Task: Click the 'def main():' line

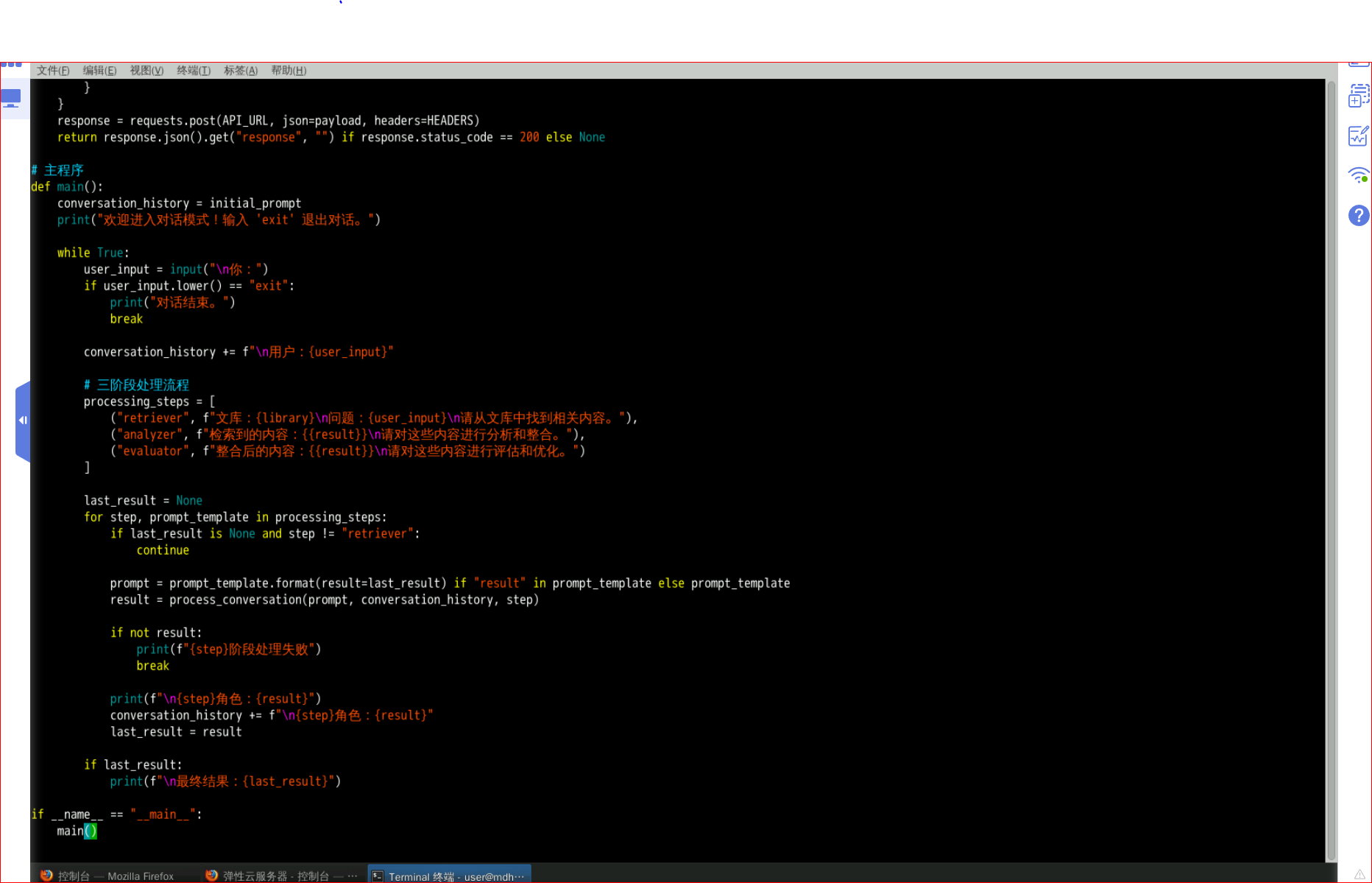Action: pos(67,187)
